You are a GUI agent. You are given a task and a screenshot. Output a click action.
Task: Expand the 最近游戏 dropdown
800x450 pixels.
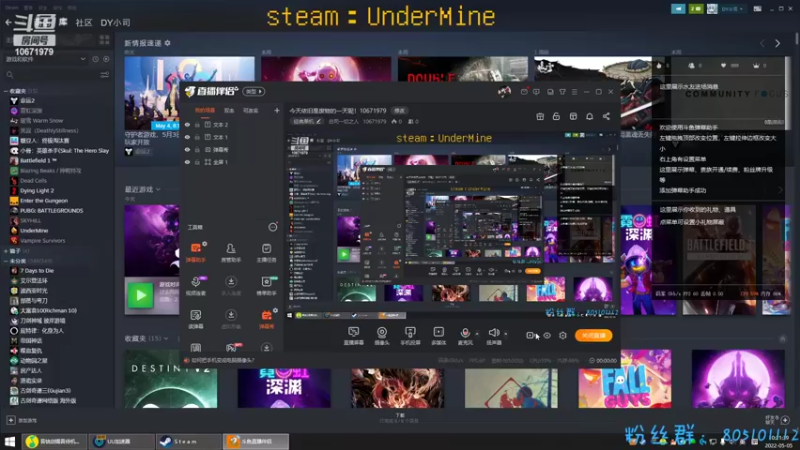tap(158, 189)
